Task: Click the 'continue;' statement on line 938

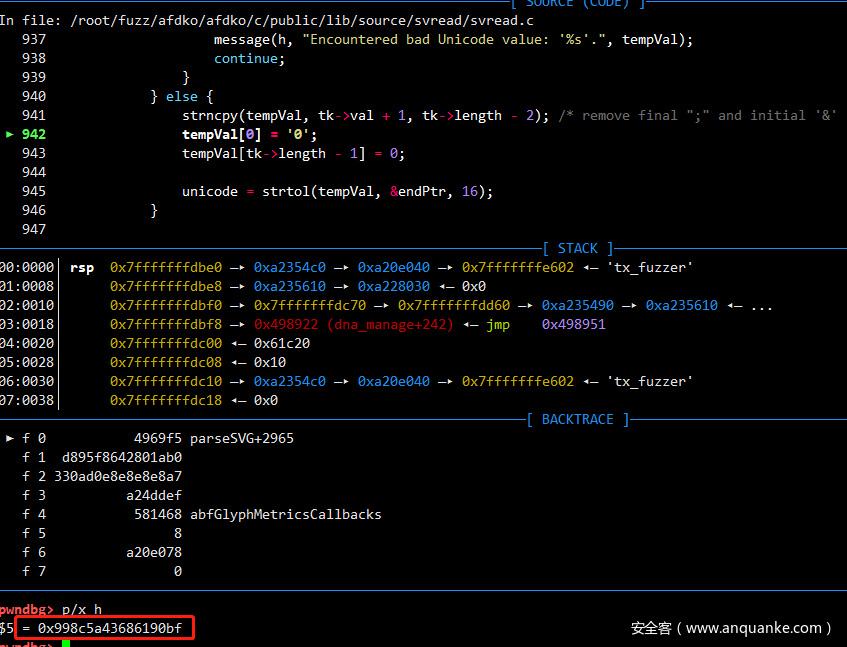Action: click(249, 58)
